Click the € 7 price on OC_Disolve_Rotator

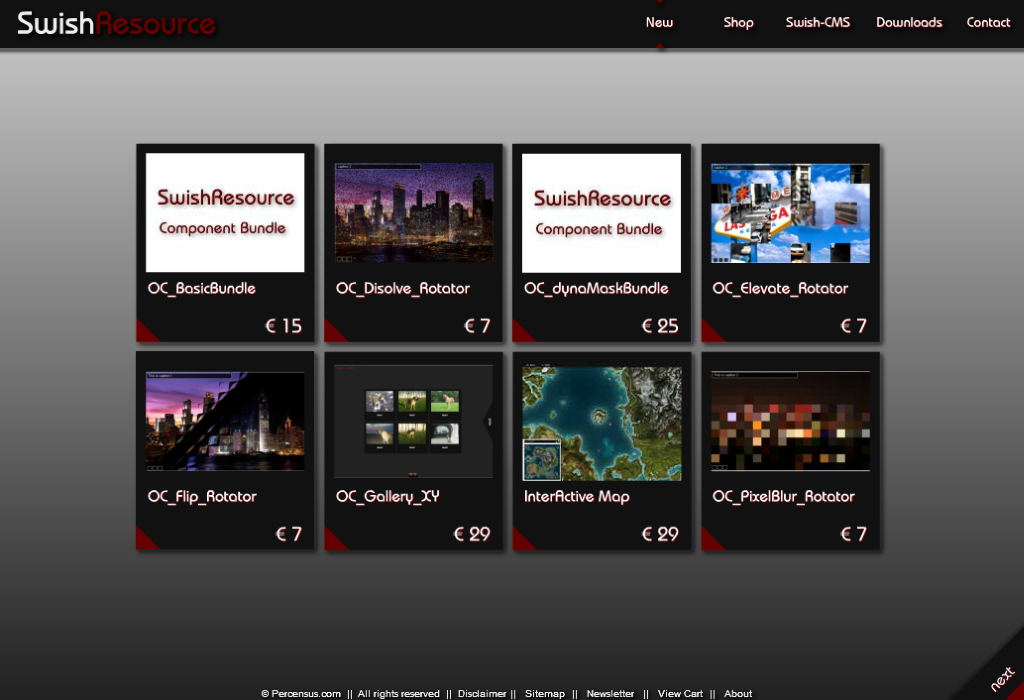click(477, 326)
